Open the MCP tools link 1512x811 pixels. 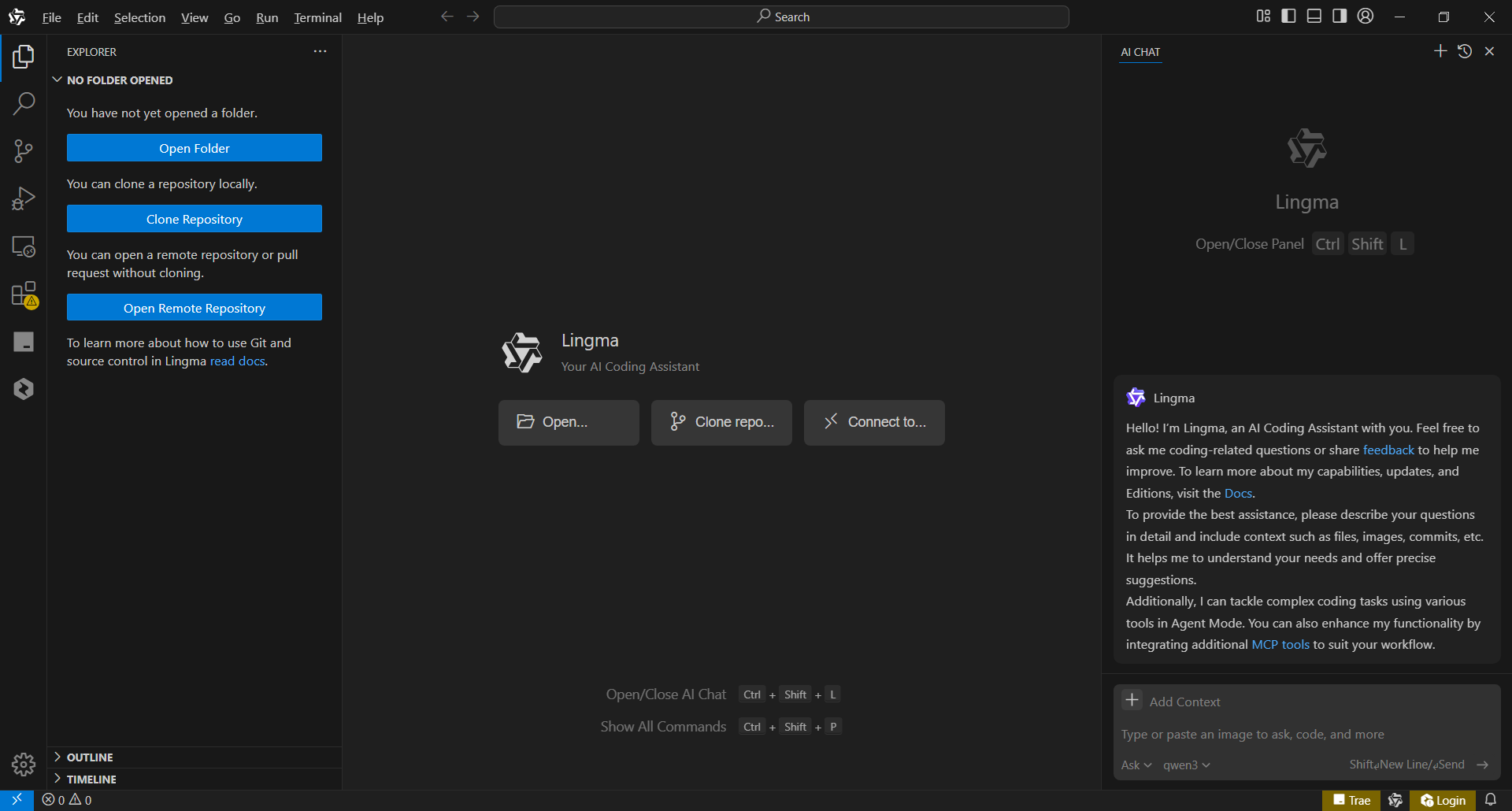[1280, 645]
